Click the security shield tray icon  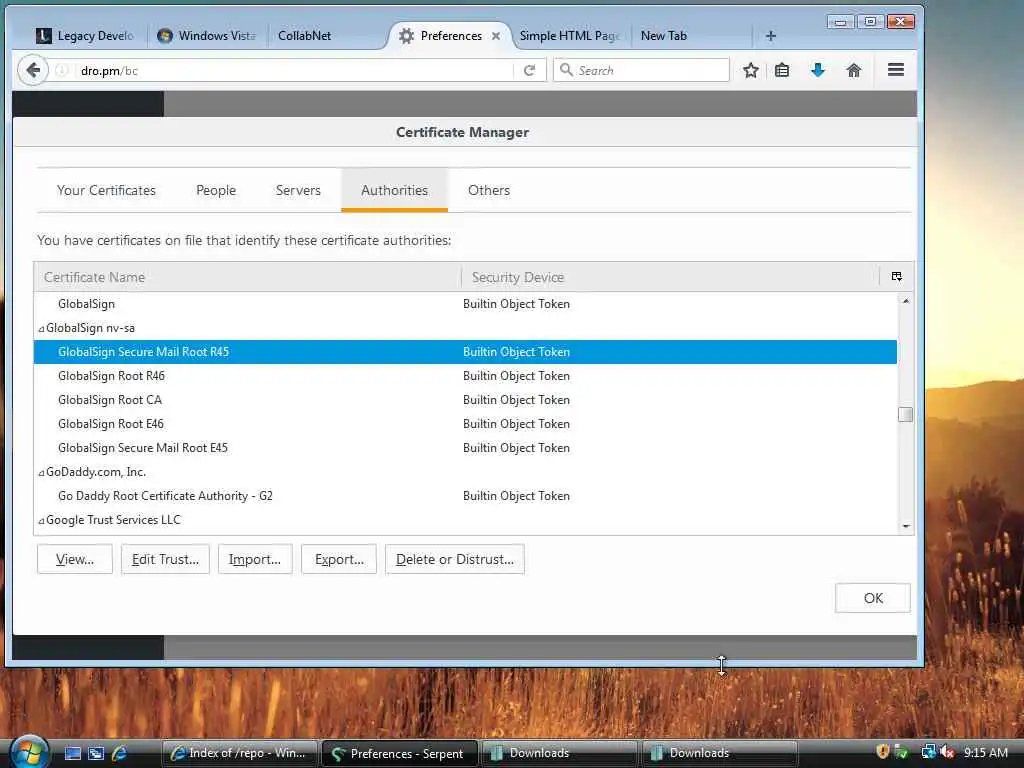(883, 752)
